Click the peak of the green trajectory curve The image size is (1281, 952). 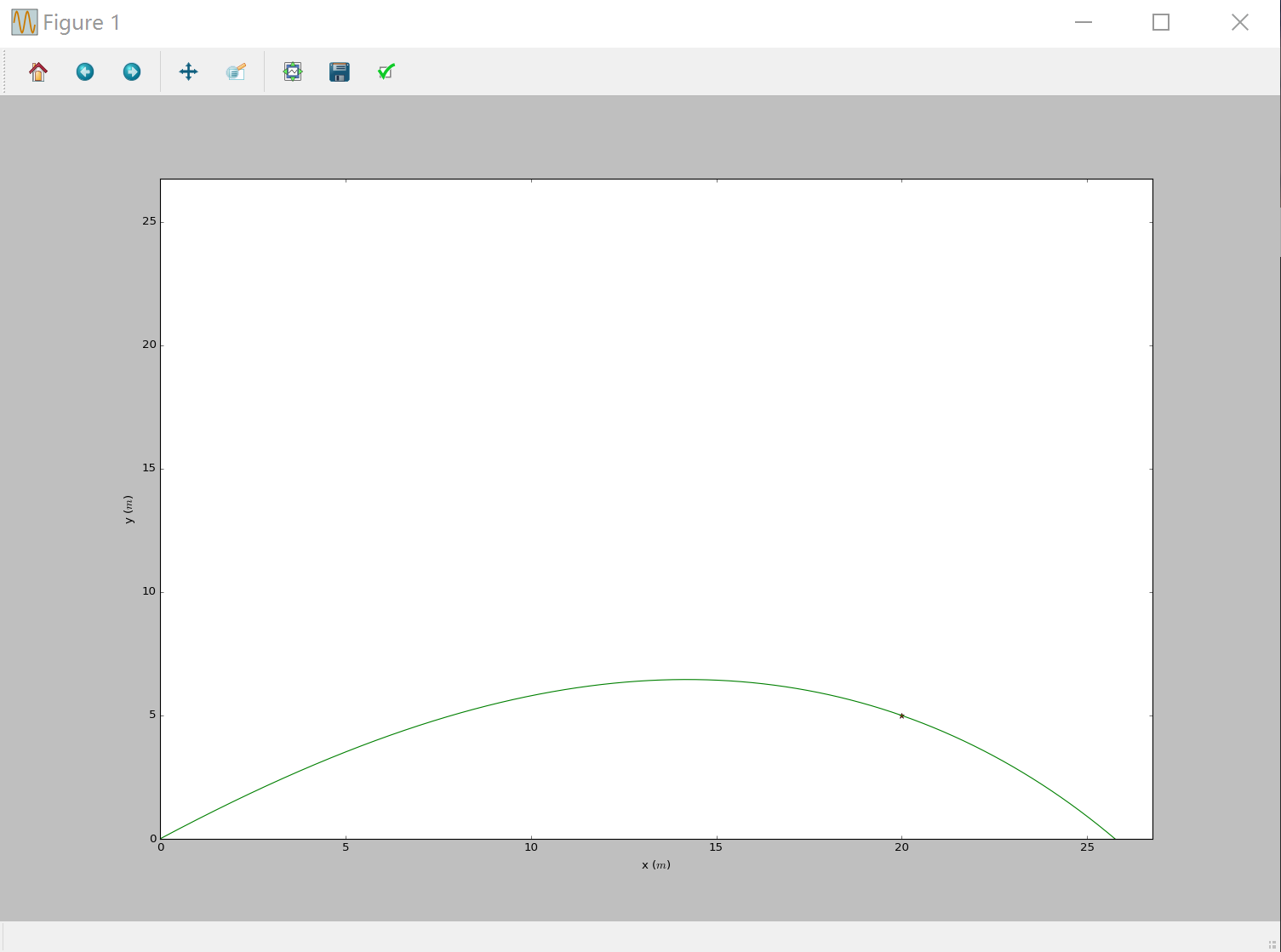(x=686, y=679)
